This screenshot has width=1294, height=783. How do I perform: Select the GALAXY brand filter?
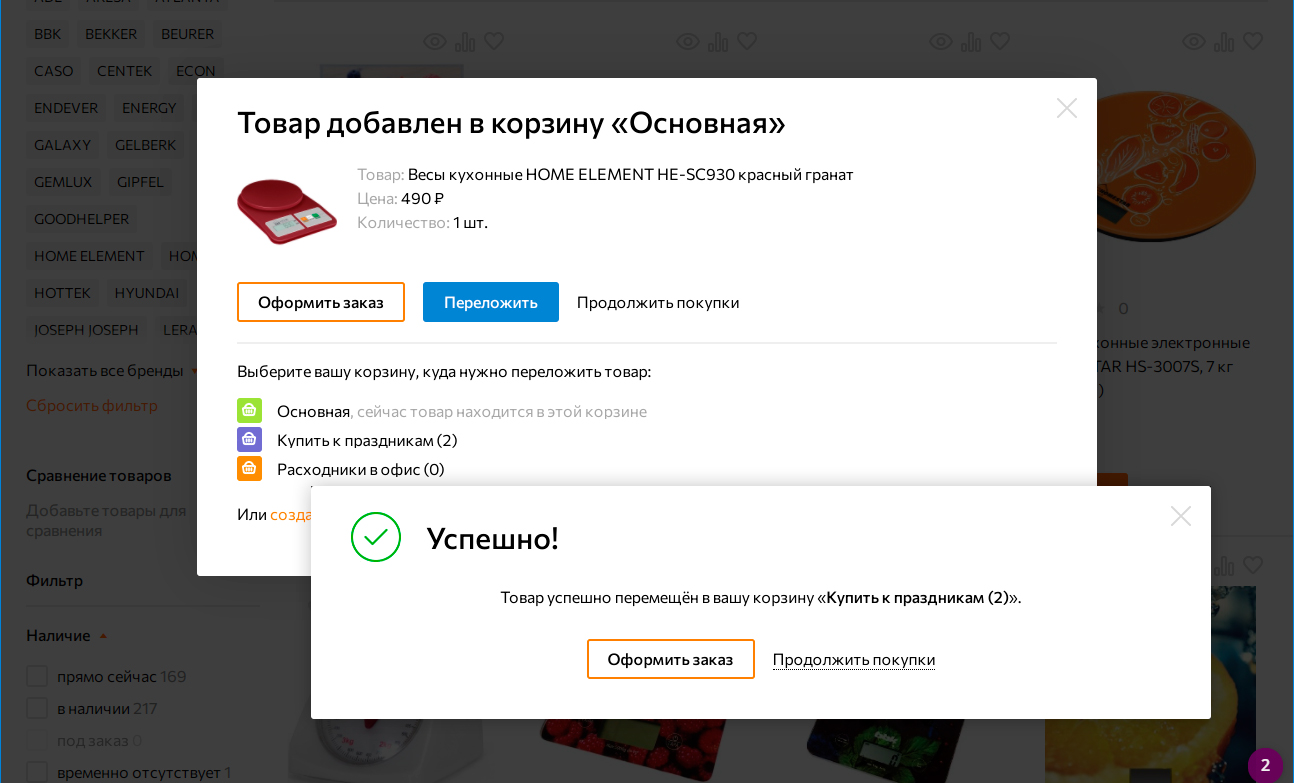point(63,145)
